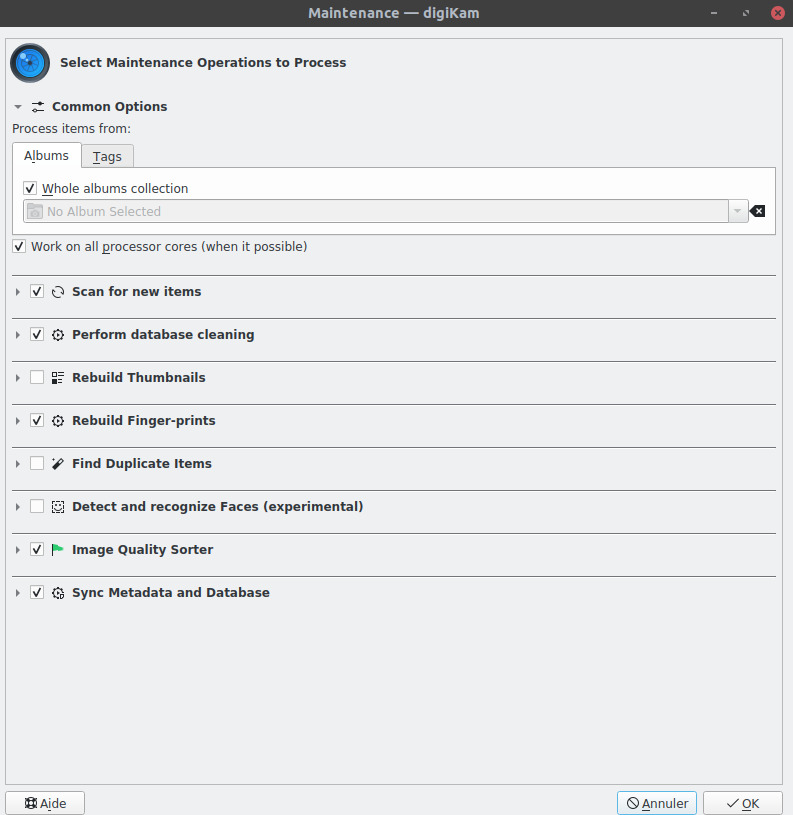Disable Work on all processor cores
This screenshot has width=793, height=815.
19,246
